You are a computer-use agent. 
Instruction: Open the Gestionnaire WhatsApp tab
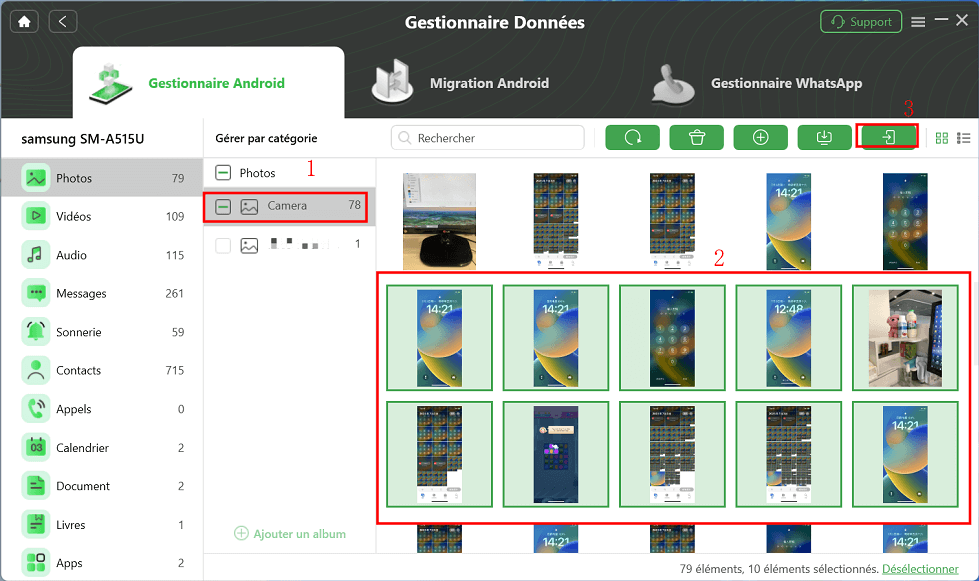click(757, 83)
